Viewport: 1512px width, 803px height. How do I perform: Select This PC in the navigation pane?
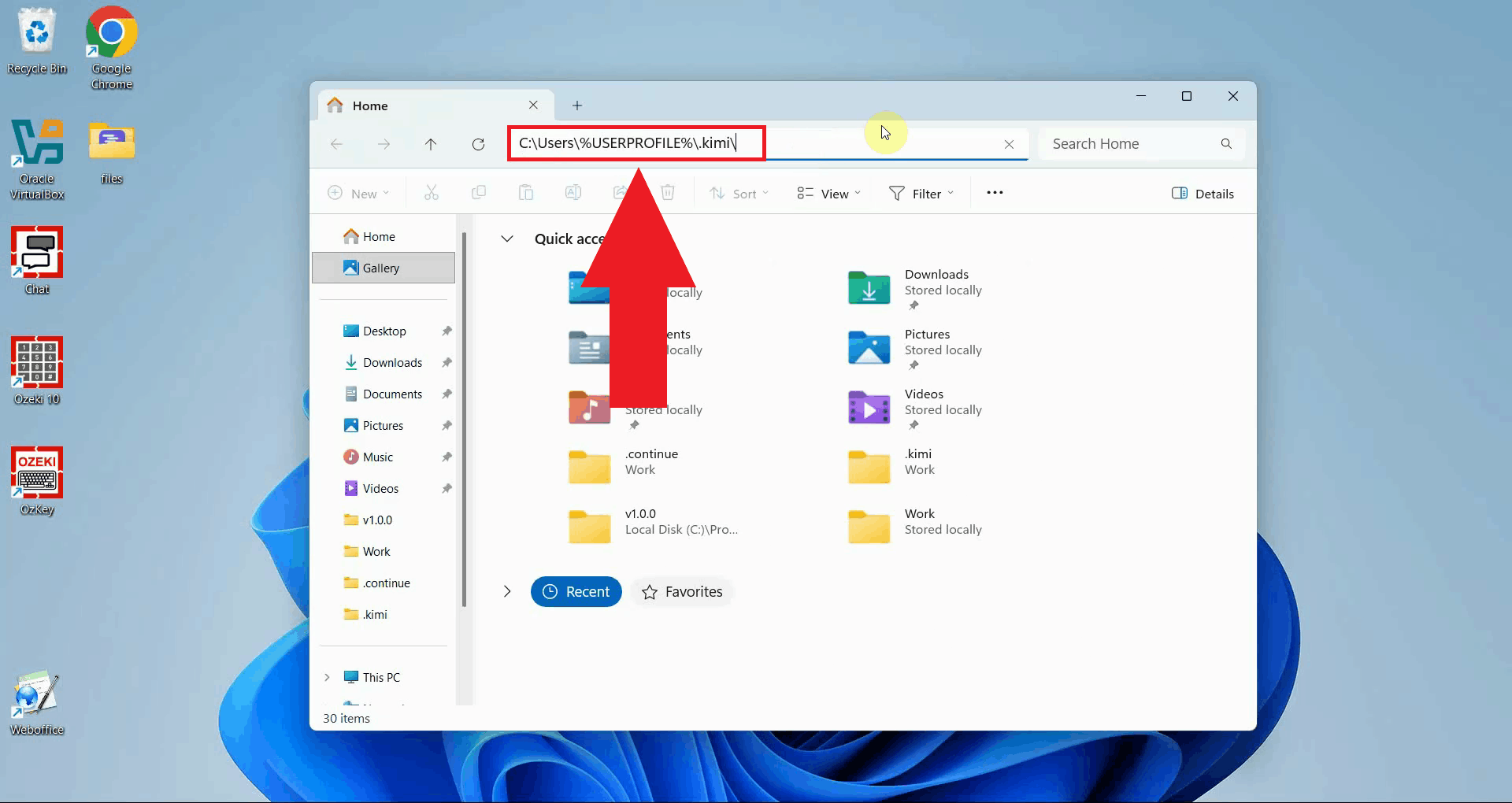[384, 677]
